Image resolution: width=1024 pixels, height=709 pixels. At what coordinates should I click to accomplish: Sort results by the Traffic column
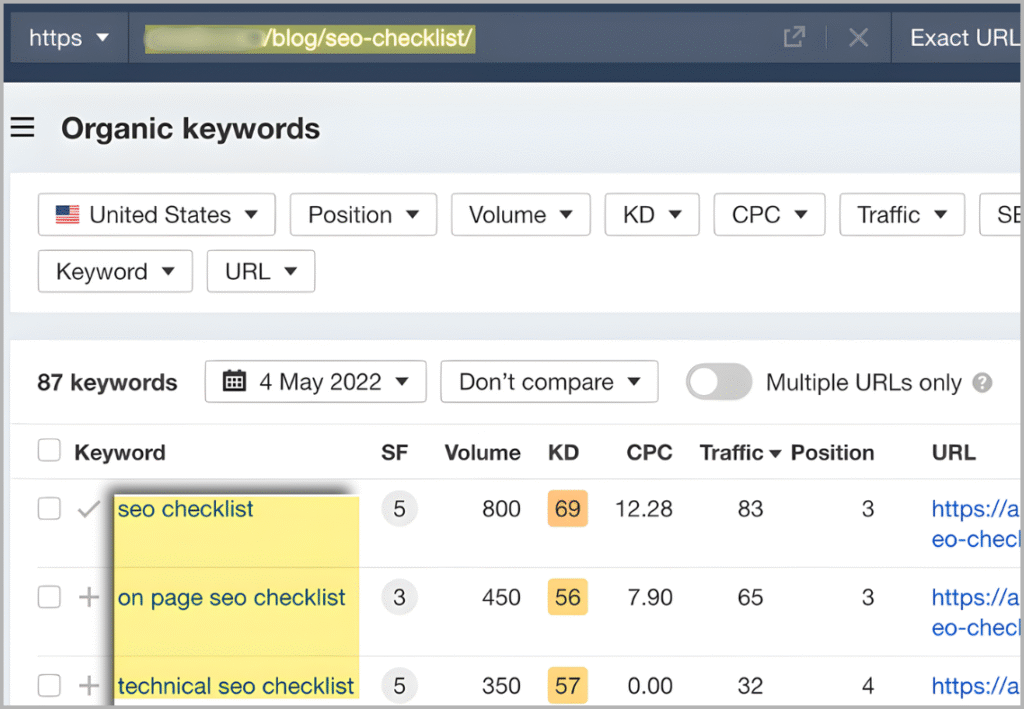(732, 452)
